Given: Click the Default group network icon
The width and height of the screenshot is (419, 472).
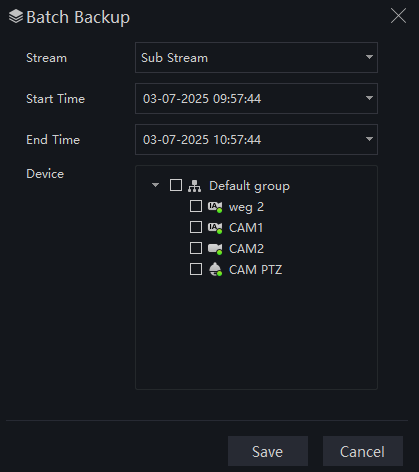Looking at the screenshot, I should (194, 186).
